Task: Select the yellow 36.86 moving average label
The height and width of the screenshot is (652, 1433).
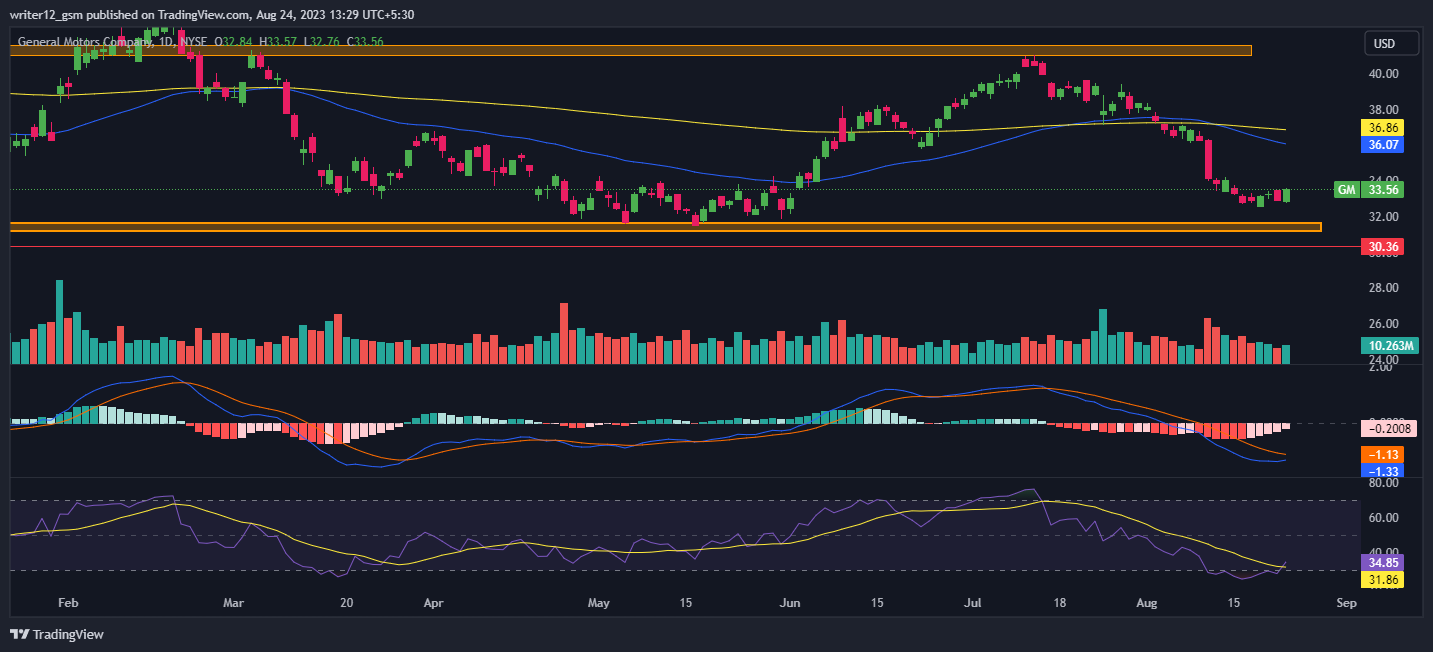Action: (1383, 129)
